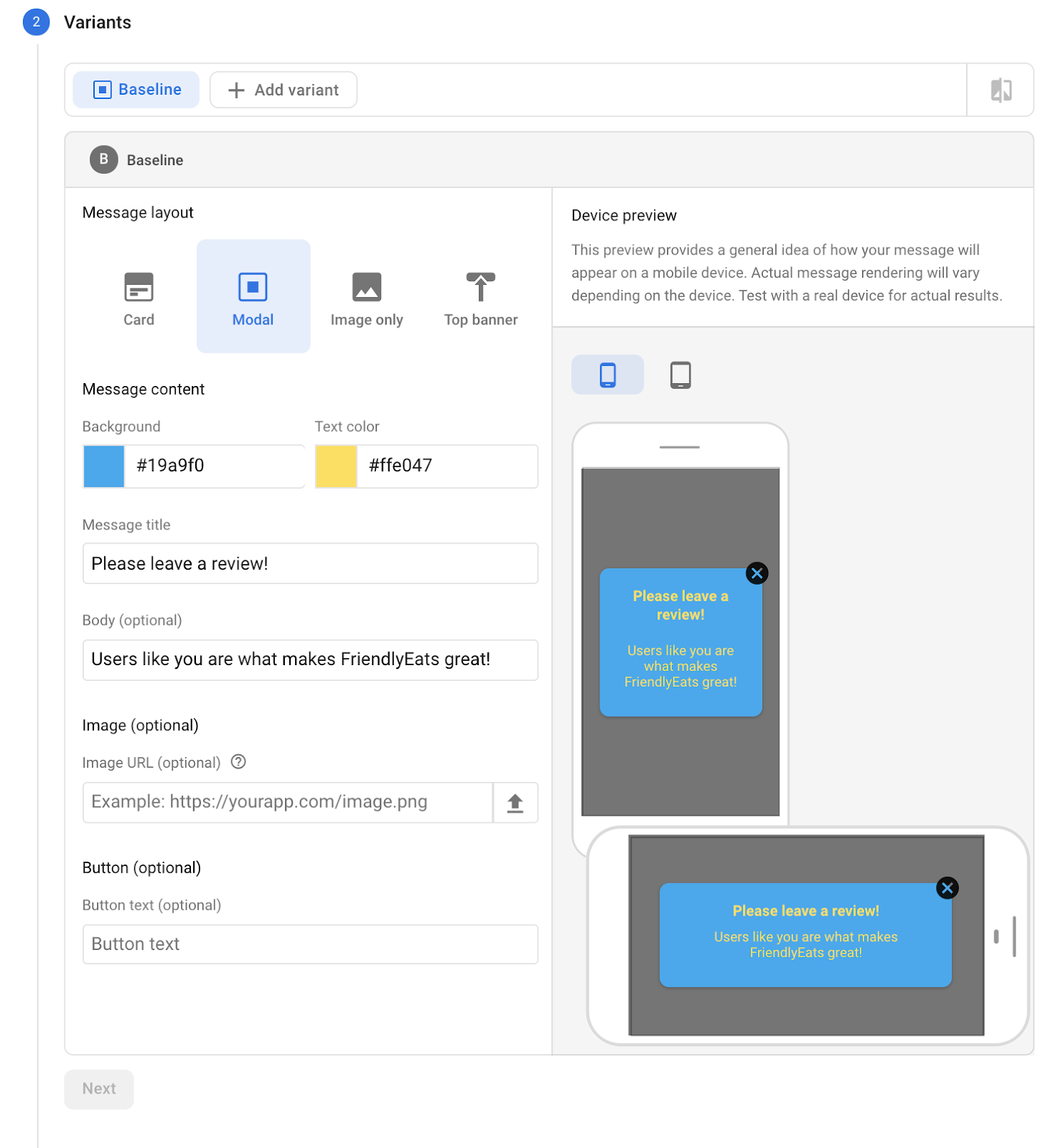
Task: Pick the Top banner layout
Action: (480, 297)
